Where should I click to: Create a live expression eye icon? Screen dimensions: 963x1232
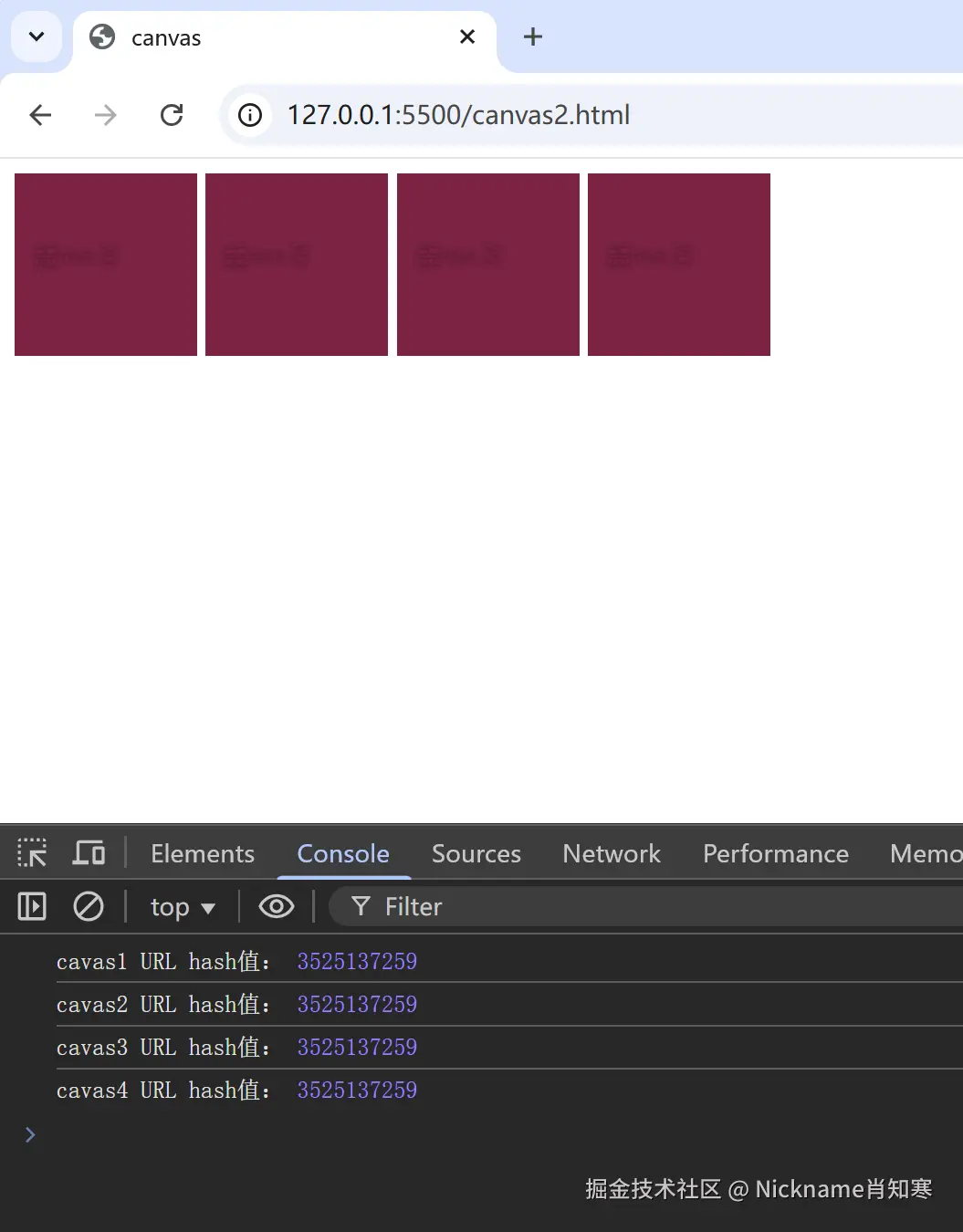point(277,906)
